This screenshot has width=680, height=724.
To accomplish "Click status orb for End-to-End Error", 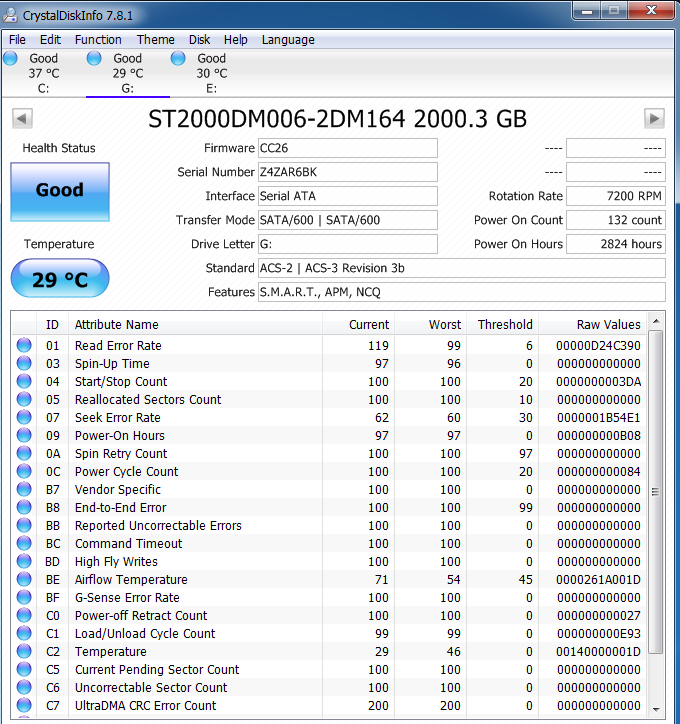I will click(24, 507).
